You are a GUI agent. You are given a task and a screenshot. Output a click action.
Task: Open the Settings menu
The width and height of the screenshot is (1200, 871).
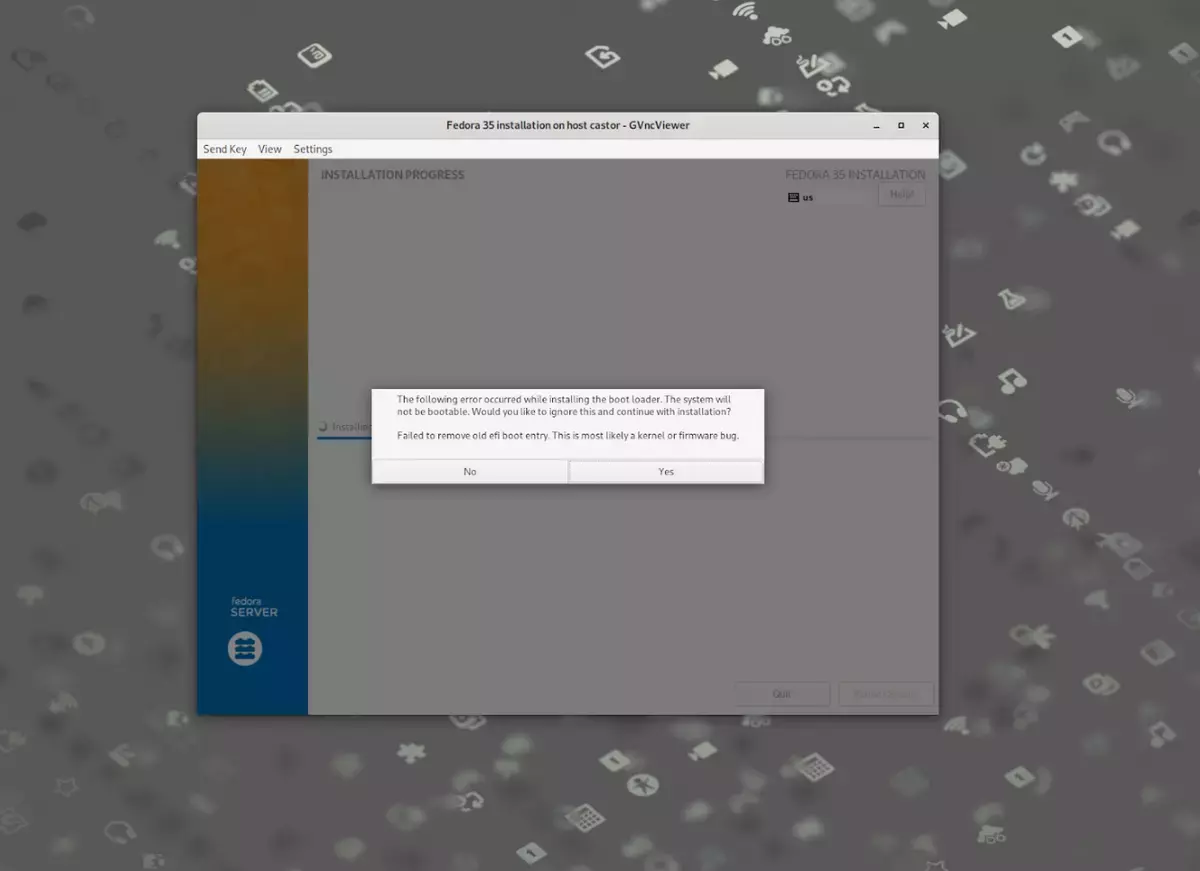pos(313,149)
